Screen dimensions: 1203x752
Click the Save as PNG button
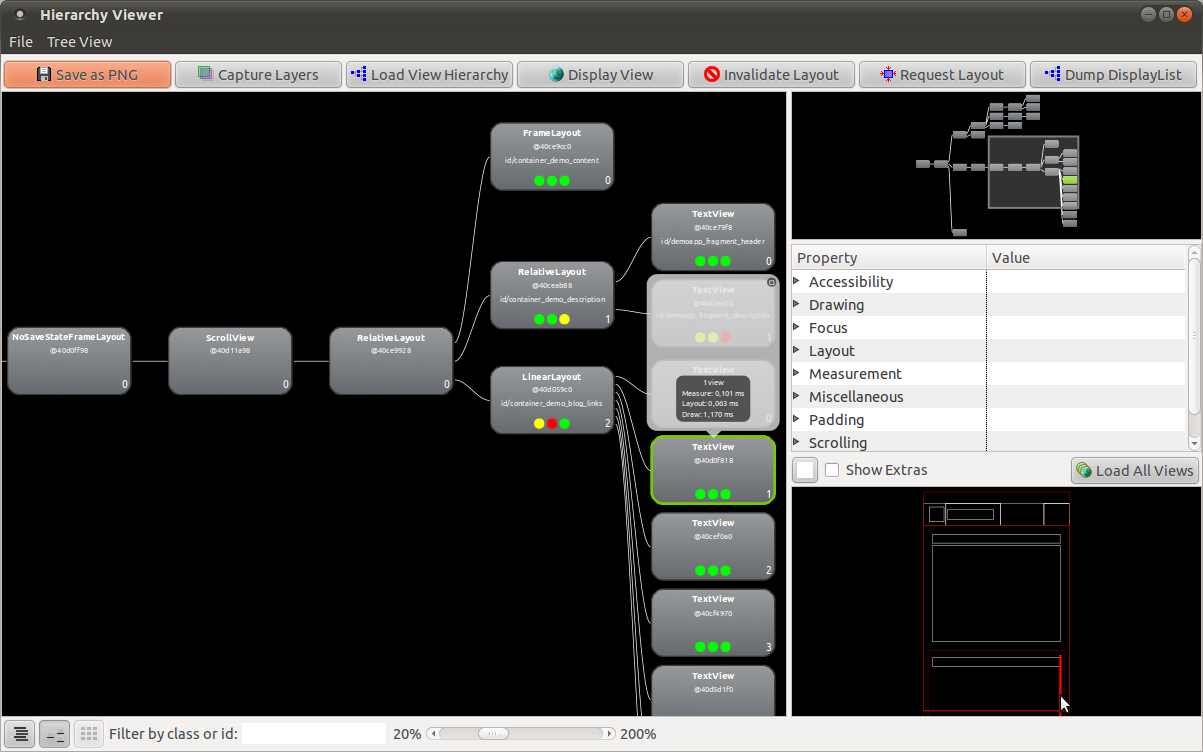click(87, 75)
